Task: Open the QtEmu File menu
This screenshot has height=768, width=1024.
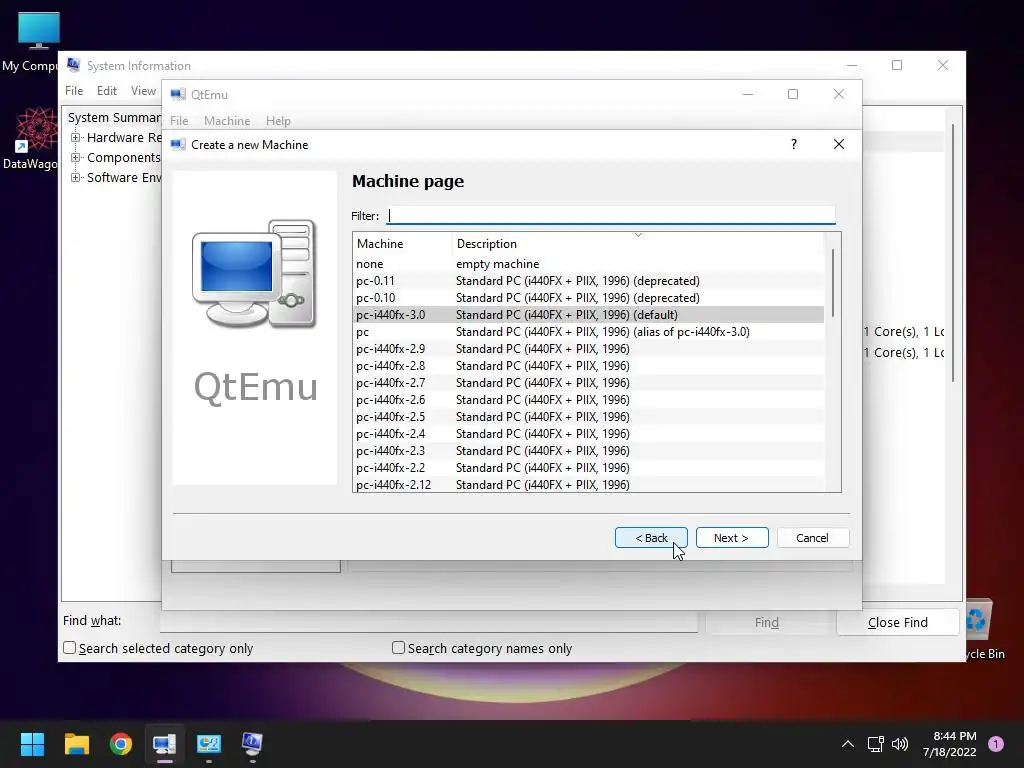Action: (x=179, y=121)
